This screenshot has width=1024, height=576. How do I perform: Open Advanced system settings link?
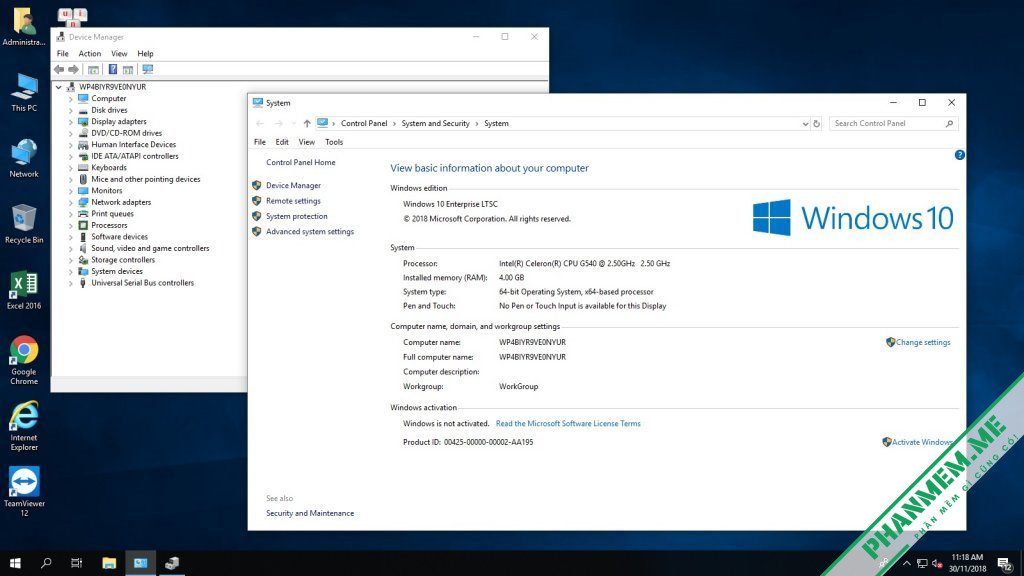[x=310, y=232]
